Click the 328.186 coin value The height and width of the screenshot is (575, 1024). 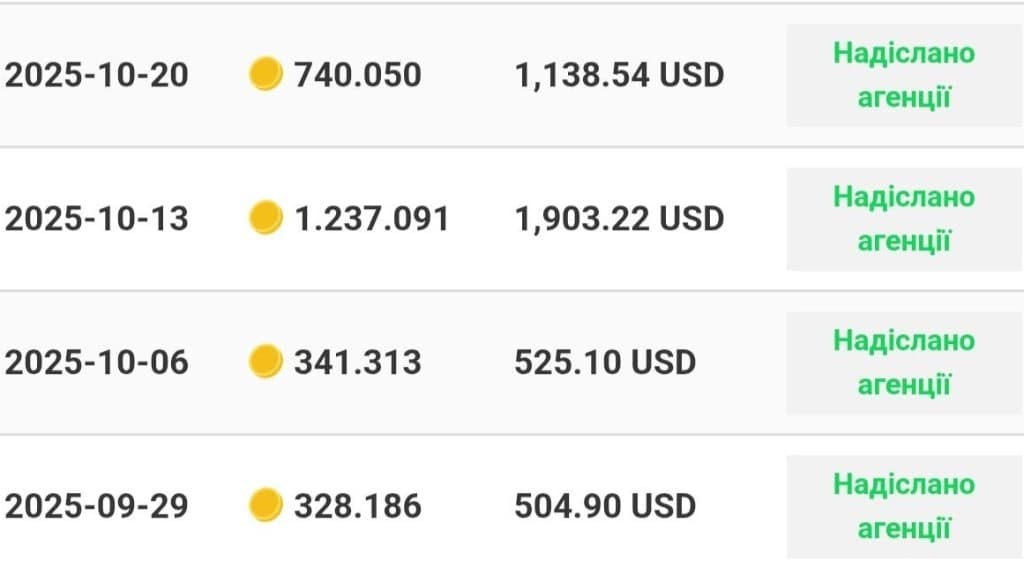(x=358, y=505)
